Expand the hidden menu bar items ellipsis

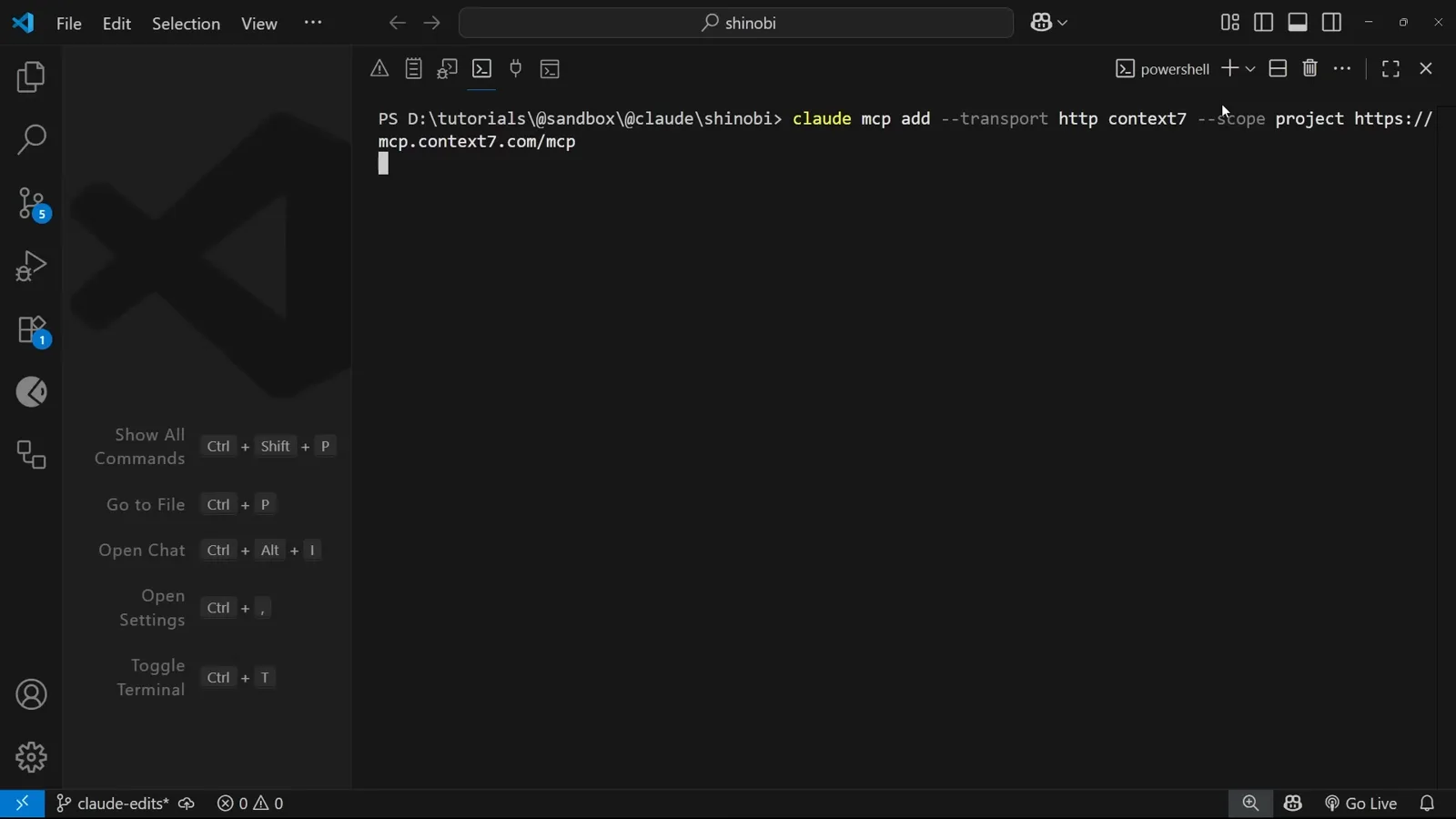coord(313,23)
